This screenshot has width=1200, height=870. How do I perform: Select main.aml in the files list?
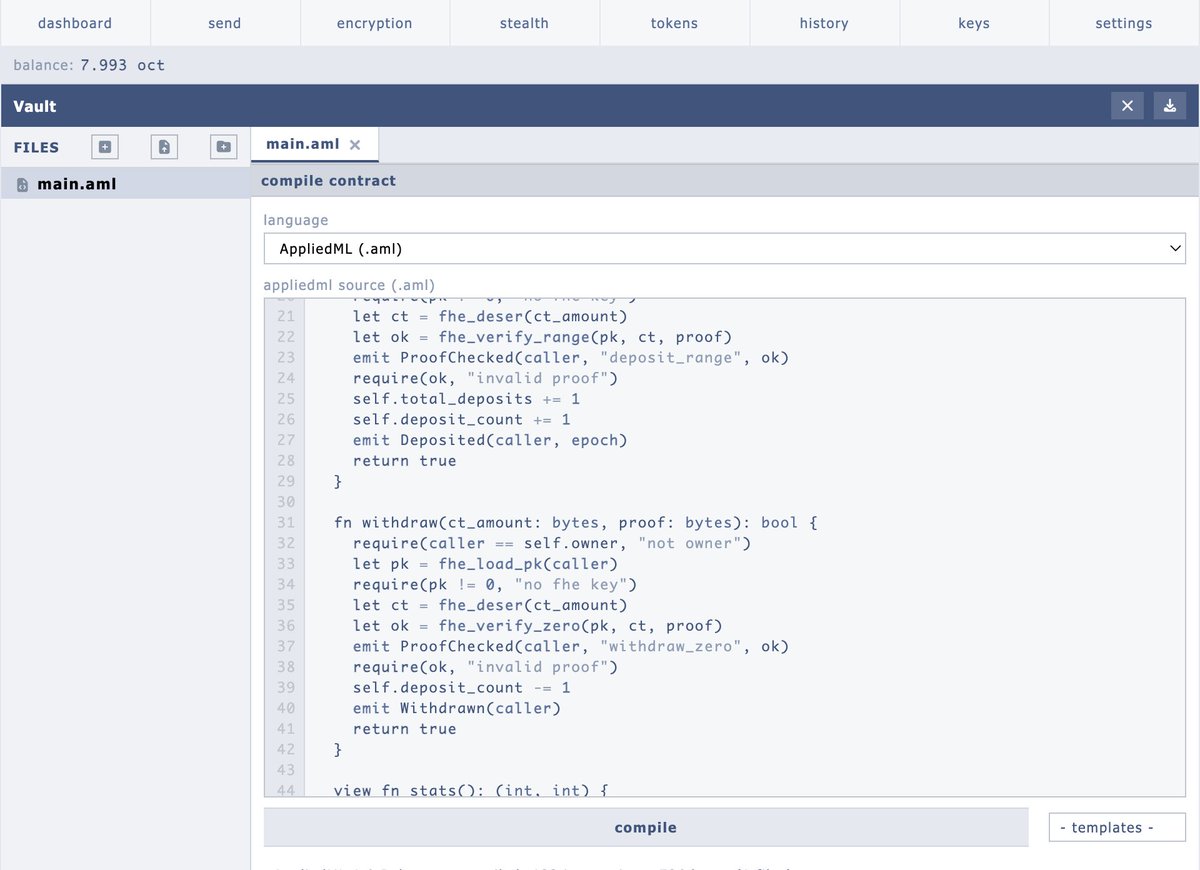tap(125, 184)
